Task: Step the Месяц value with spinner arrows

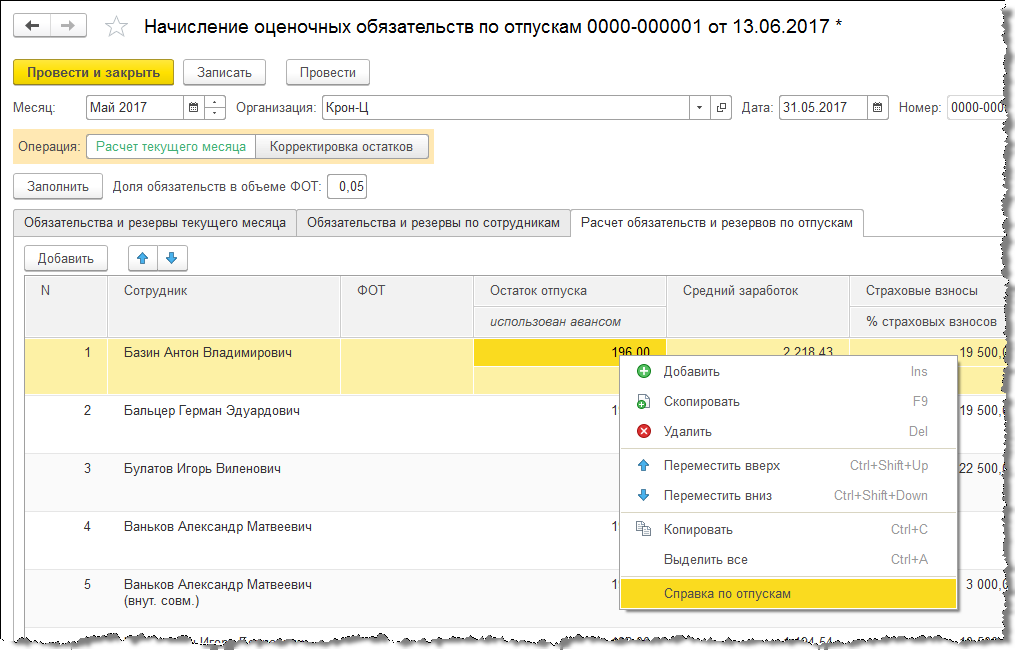Action: (214, 107)
